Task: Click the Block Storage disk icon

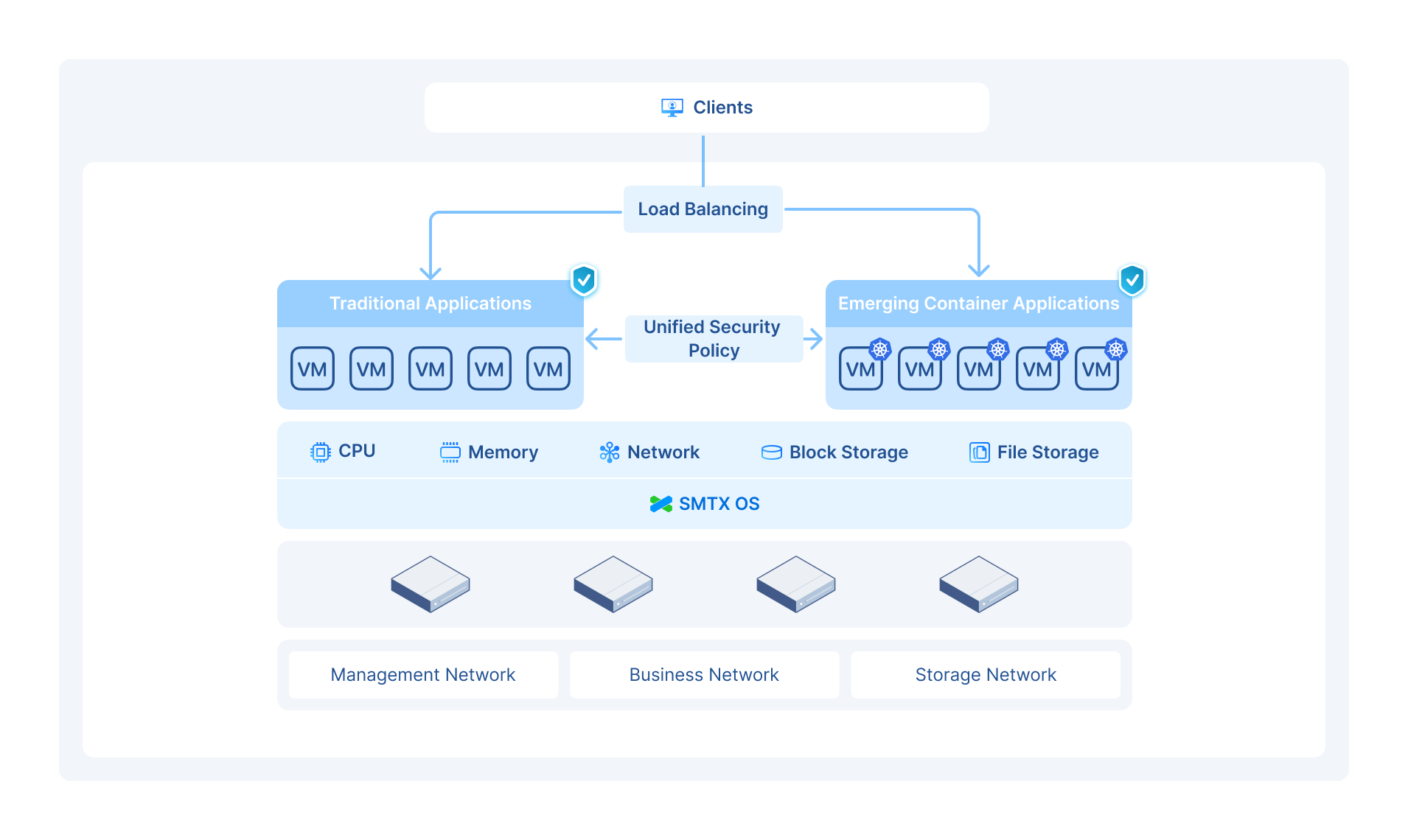Action: [771, 452]
